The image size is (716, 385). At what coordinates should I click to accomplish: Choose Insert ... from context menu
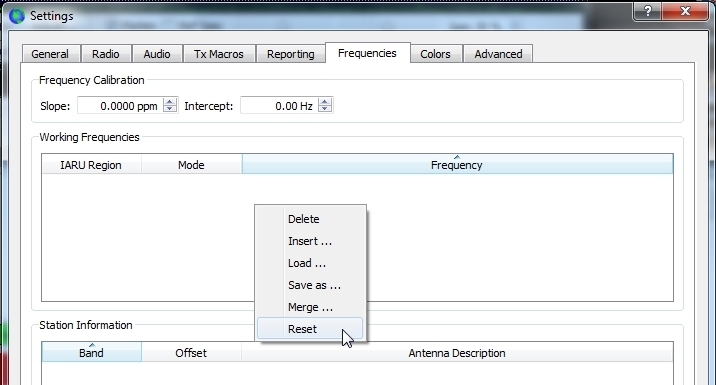(310, 241)
